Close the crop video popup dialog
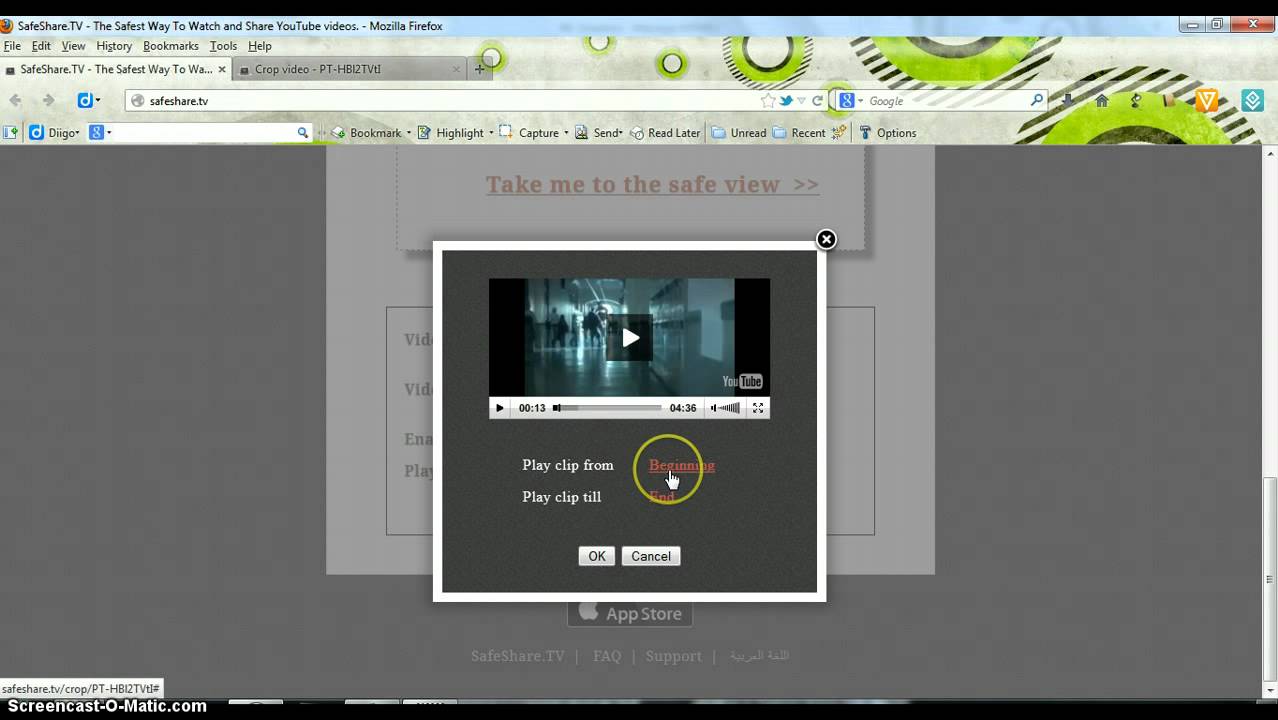This screenshot has width=1278, height=720. click(x=826, y=239)
